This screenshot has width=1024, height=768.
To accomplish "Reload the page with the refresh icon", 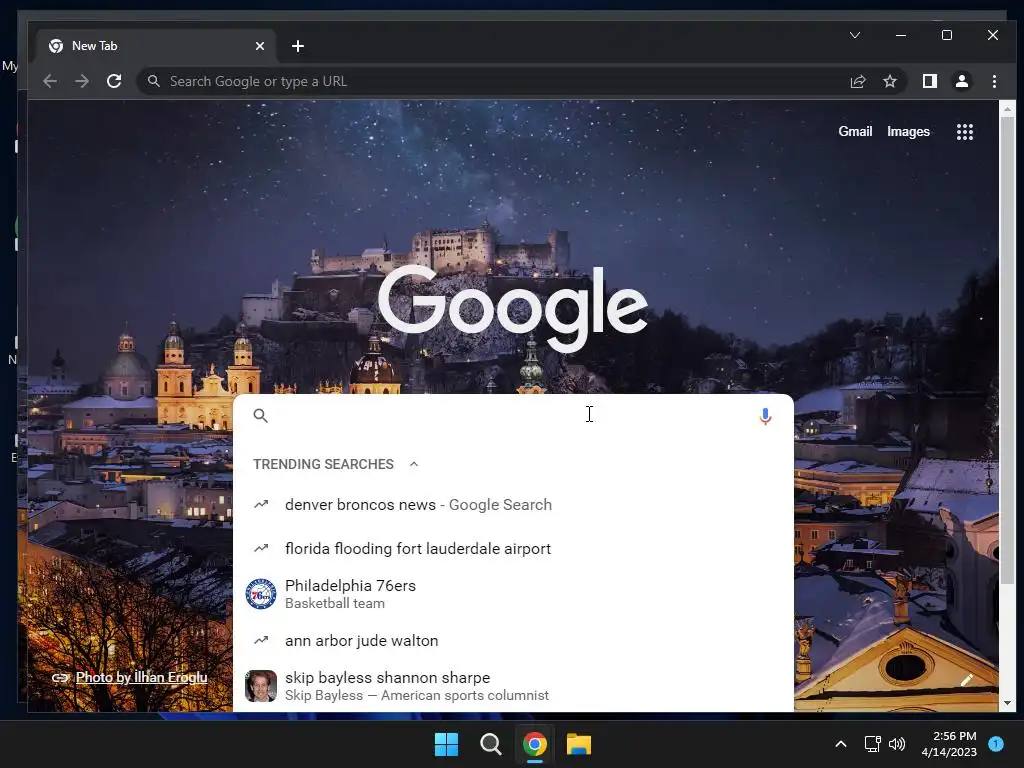I will (x=114, y=81).
